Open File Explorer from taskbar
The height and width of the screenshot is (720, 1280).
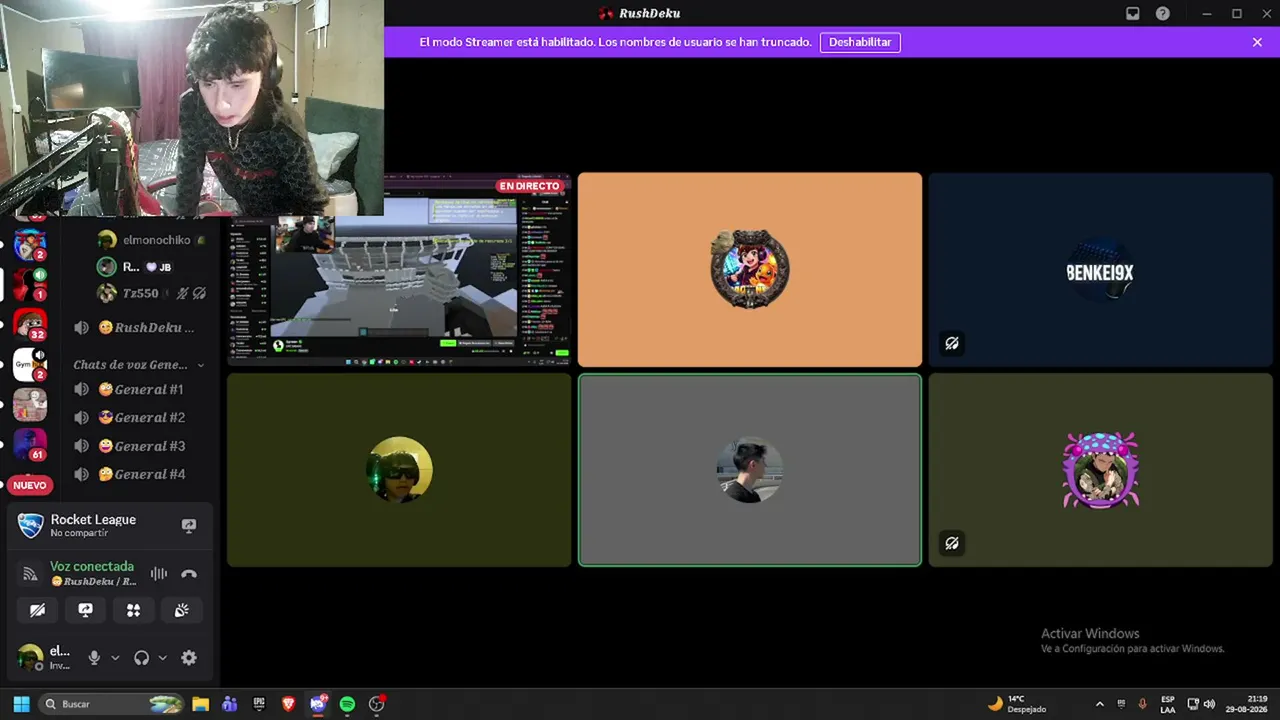[200, 704]
